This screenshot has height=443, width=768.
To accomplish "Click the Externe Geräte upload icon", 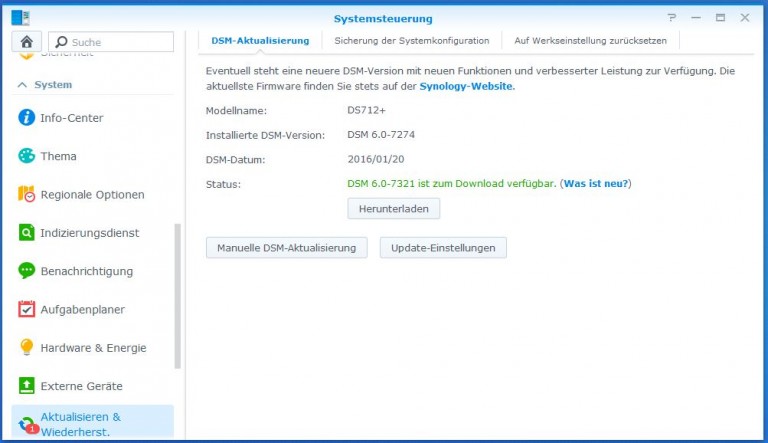I will (26, 386).
